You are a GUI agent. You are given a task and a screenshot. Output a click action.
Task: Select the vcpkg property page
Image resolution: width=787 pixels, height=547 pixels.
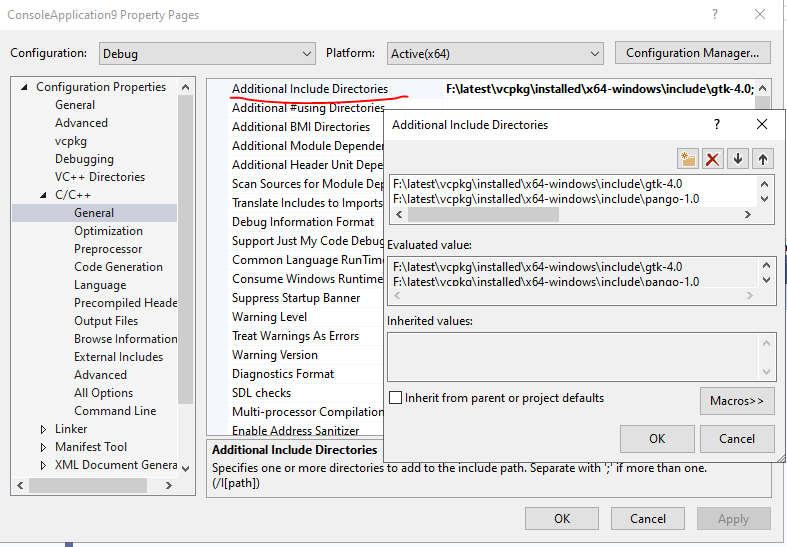pos(71,141)
